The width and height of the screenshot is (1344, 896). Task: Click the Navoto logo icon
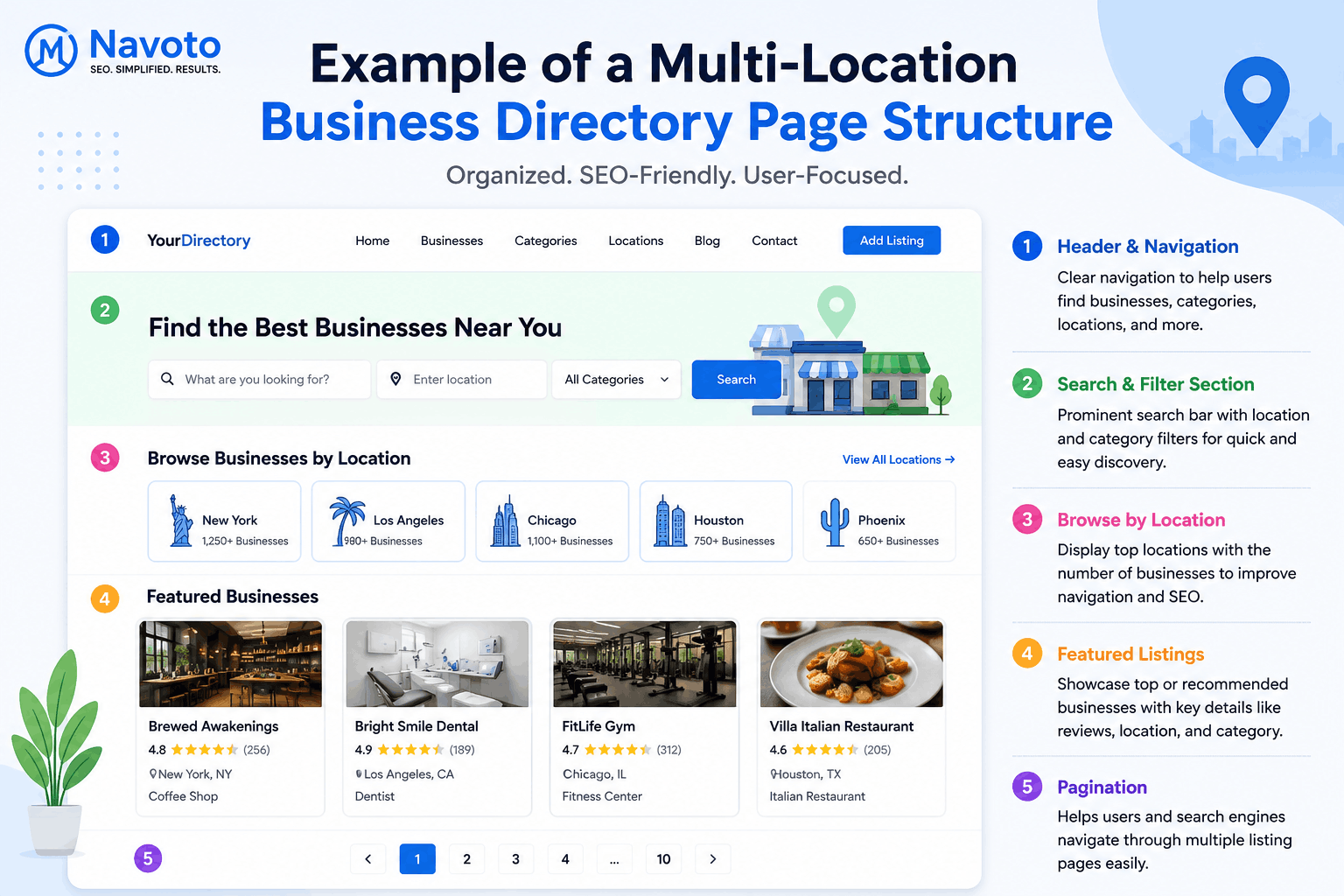[x=52, y=50]
